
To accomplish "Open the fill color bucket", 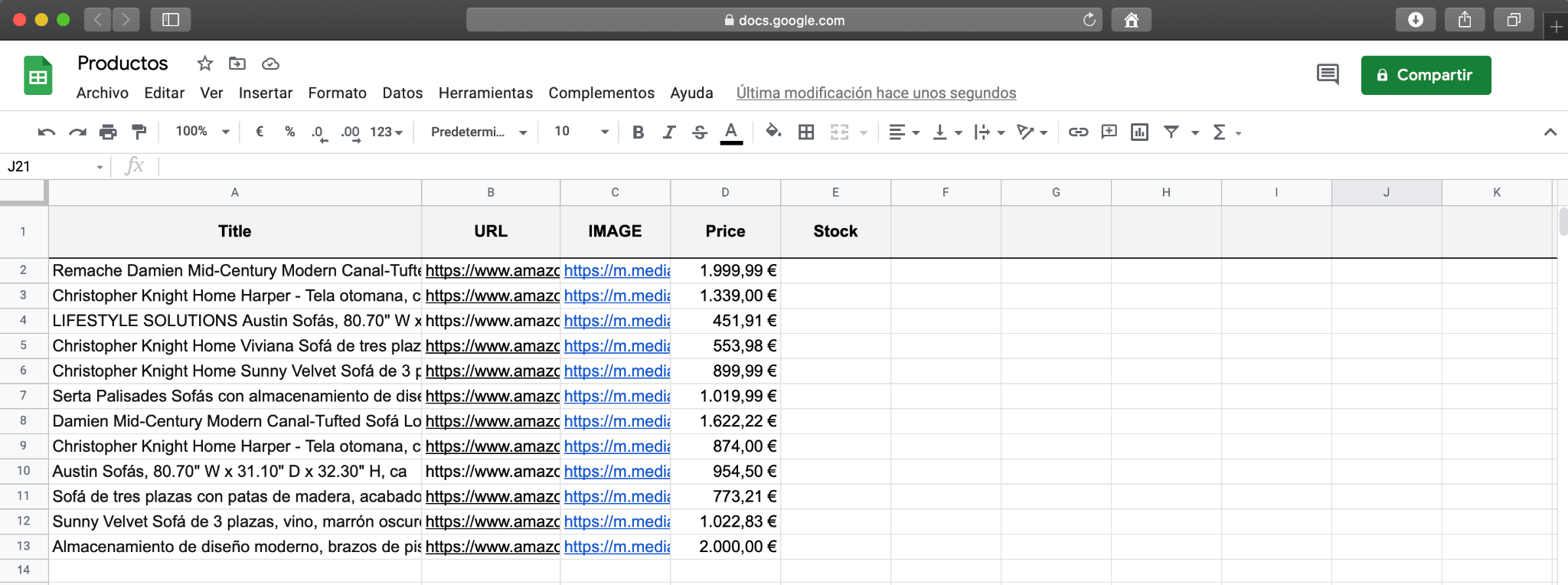I will [773, 131].
